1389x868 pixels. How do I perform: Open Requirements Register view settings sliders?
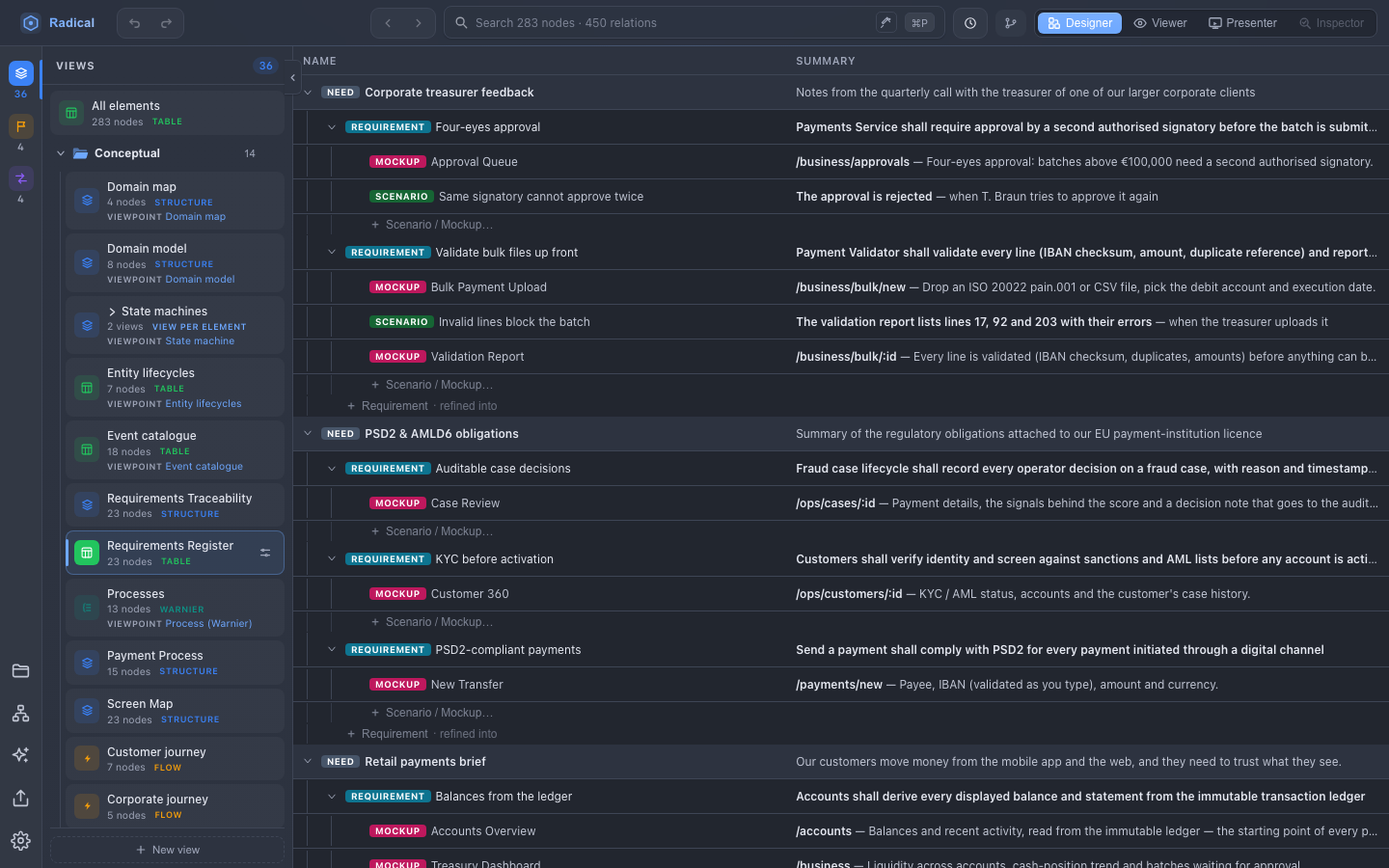(x=265, y=553)
